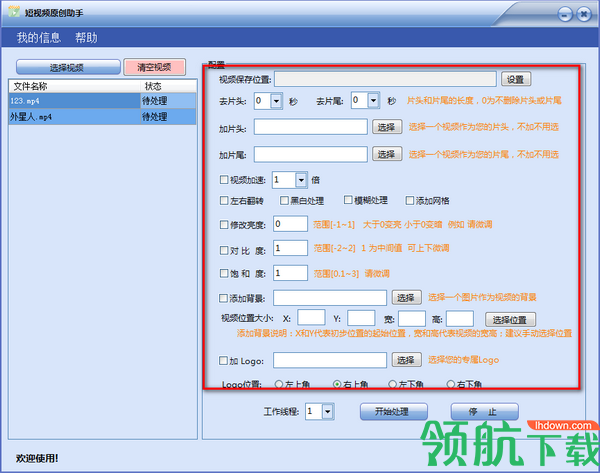Viewport: 600px width, 473px height.
Task: Click the 状态 column header
Action: [168, 86]
